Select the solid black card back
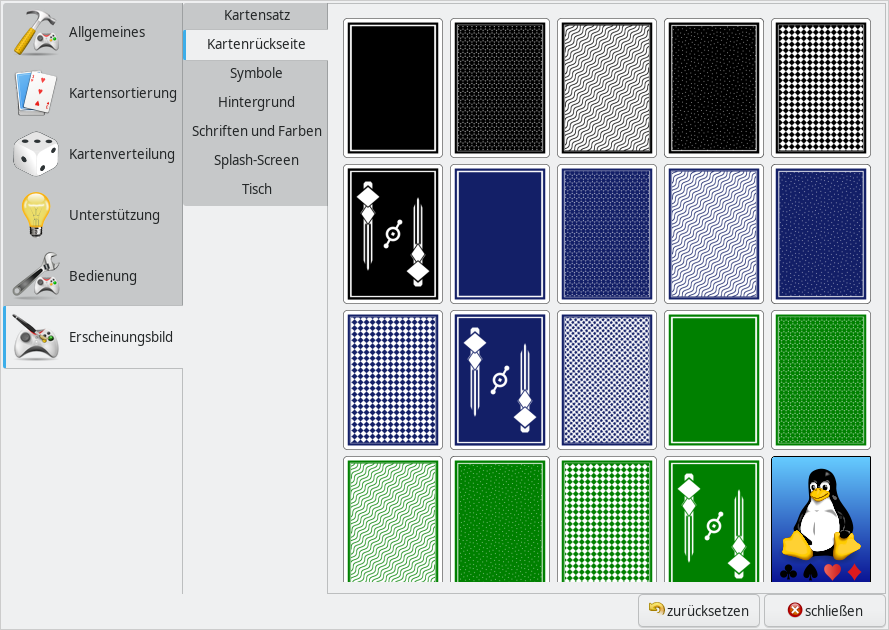Screen dimensions: 889x630 (392, 88)
